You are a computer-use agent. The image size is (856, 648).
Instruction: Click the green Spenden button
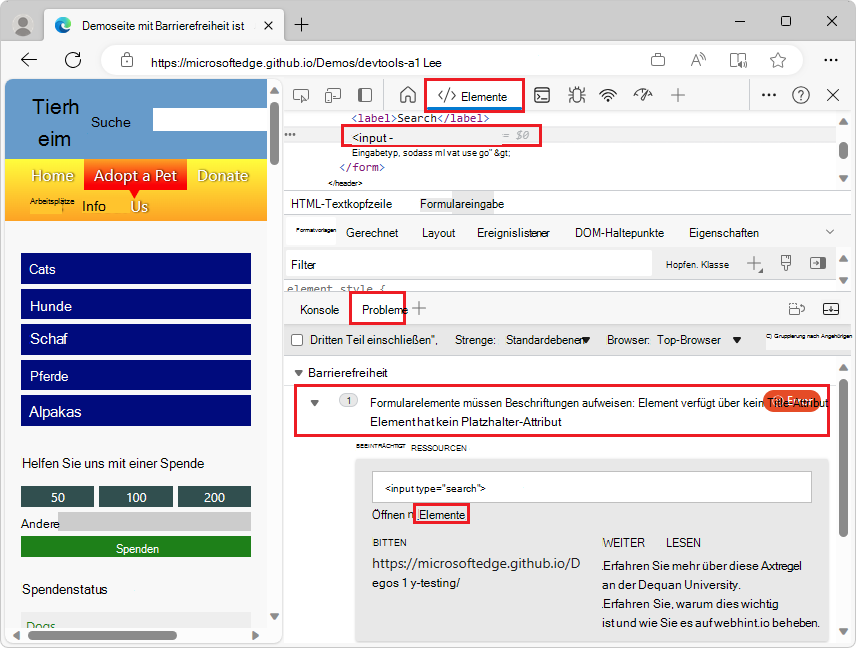(136, 548)
